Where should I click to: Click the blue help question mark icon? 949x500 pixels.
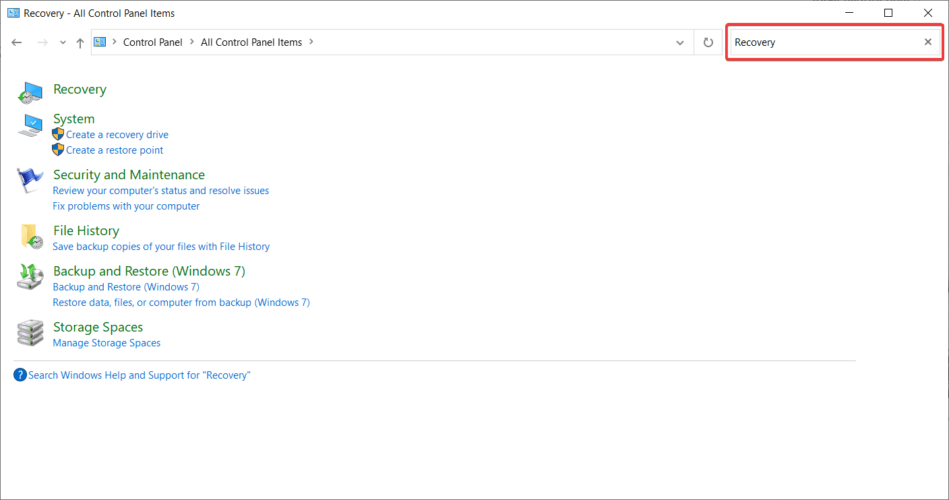(x=20, y=375)
